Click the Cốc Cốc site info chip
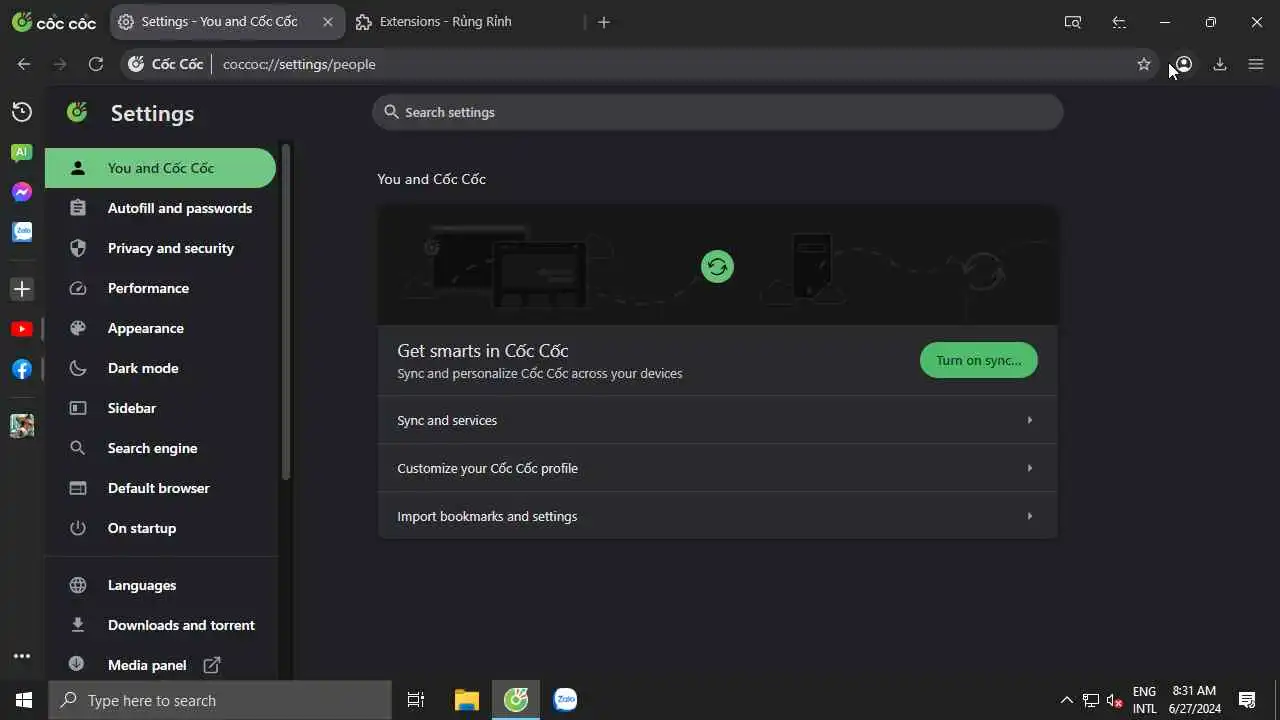1280x720 pixels. [166, 64]
